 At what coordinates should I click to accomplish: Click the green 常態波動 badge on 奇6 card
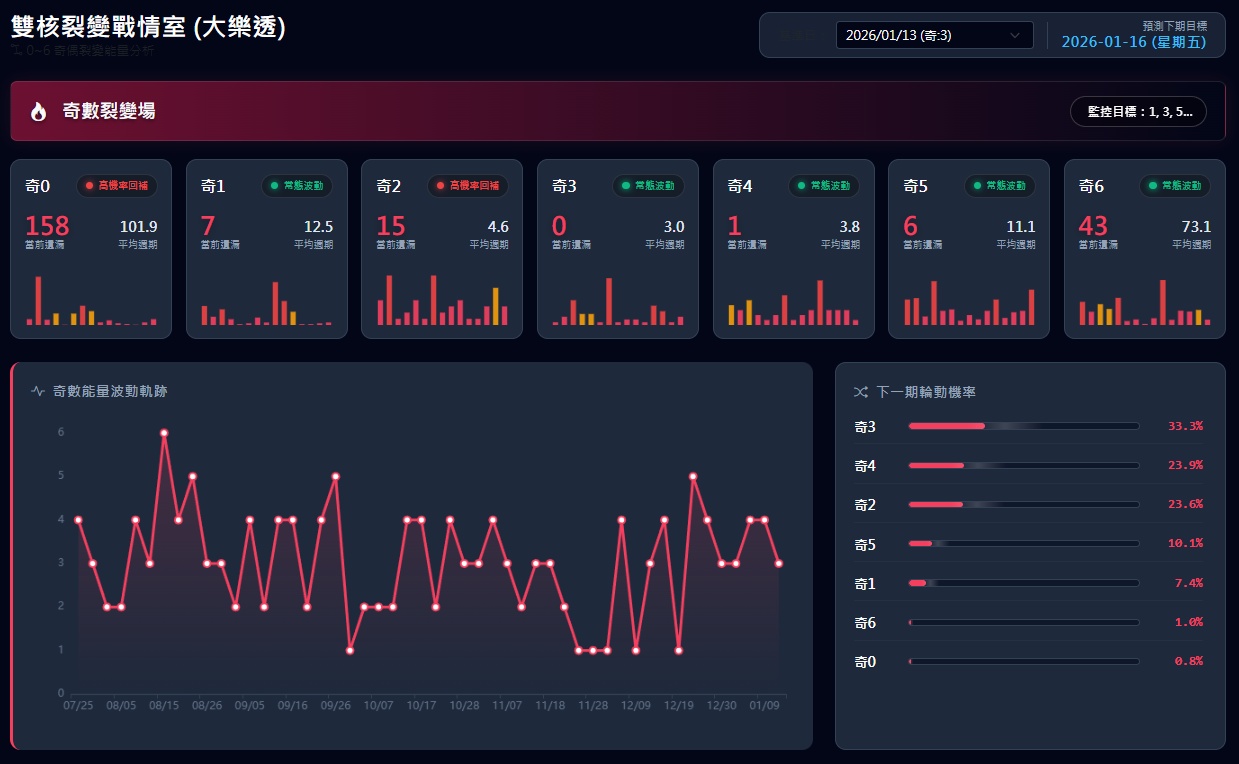click(x=1175, y=186)
